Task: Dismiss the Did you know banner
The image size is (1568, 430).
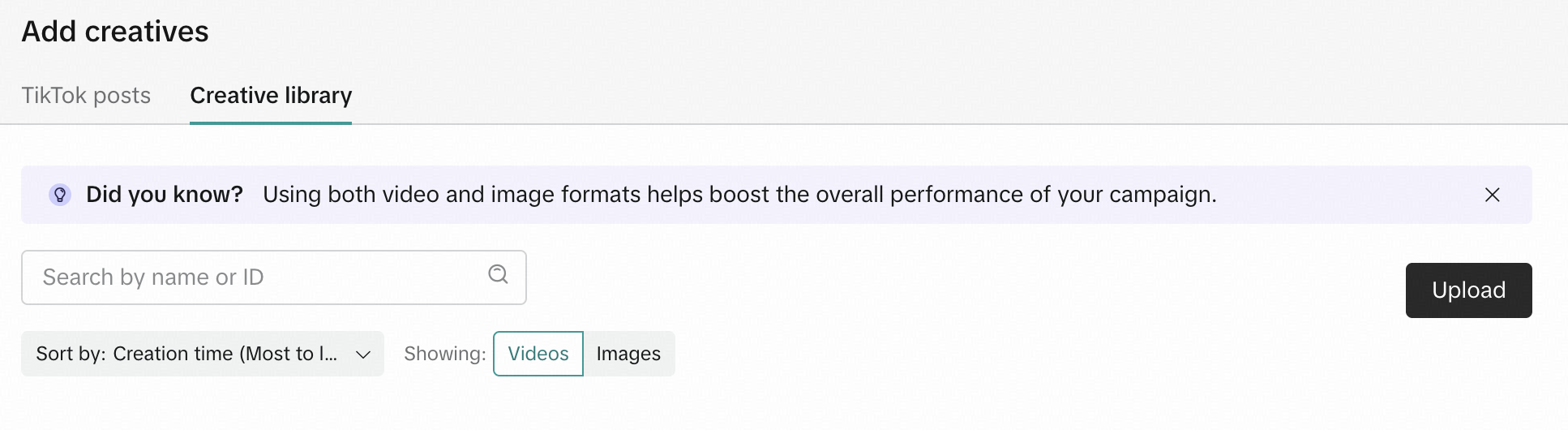Action: (1492, 195)
